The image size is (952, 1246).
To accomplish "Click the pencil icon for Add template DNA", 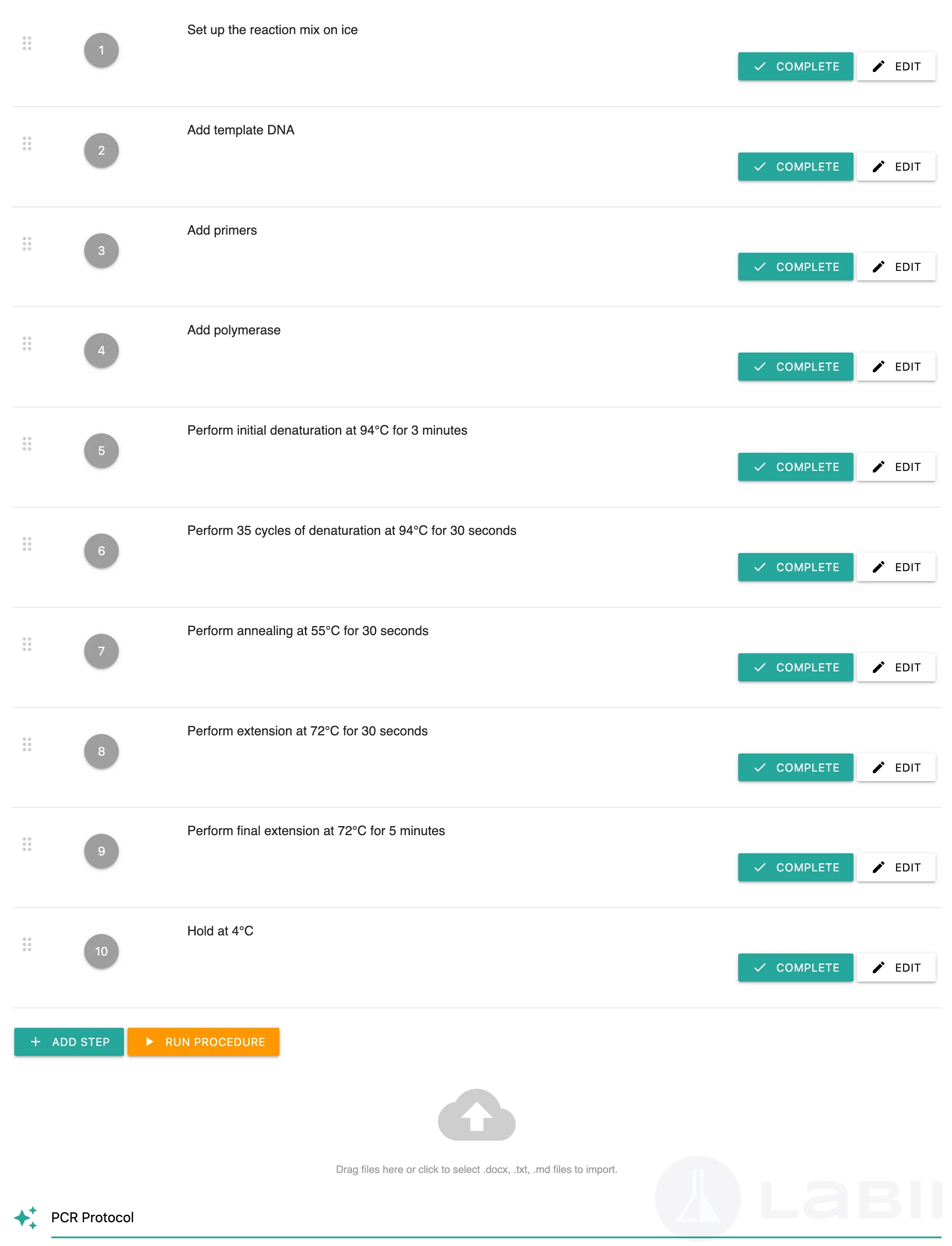I will click(x=878, y=167).
